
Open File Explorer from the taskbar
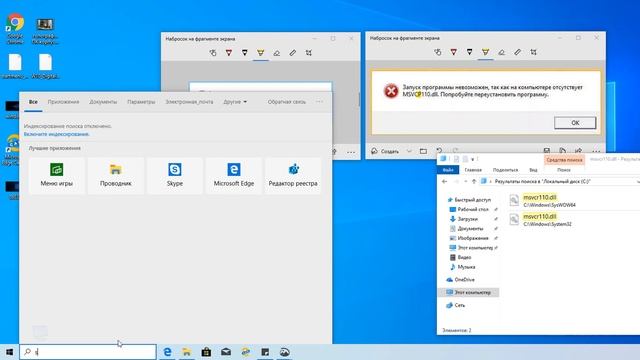pyautogui.click(x=187, y=351)
